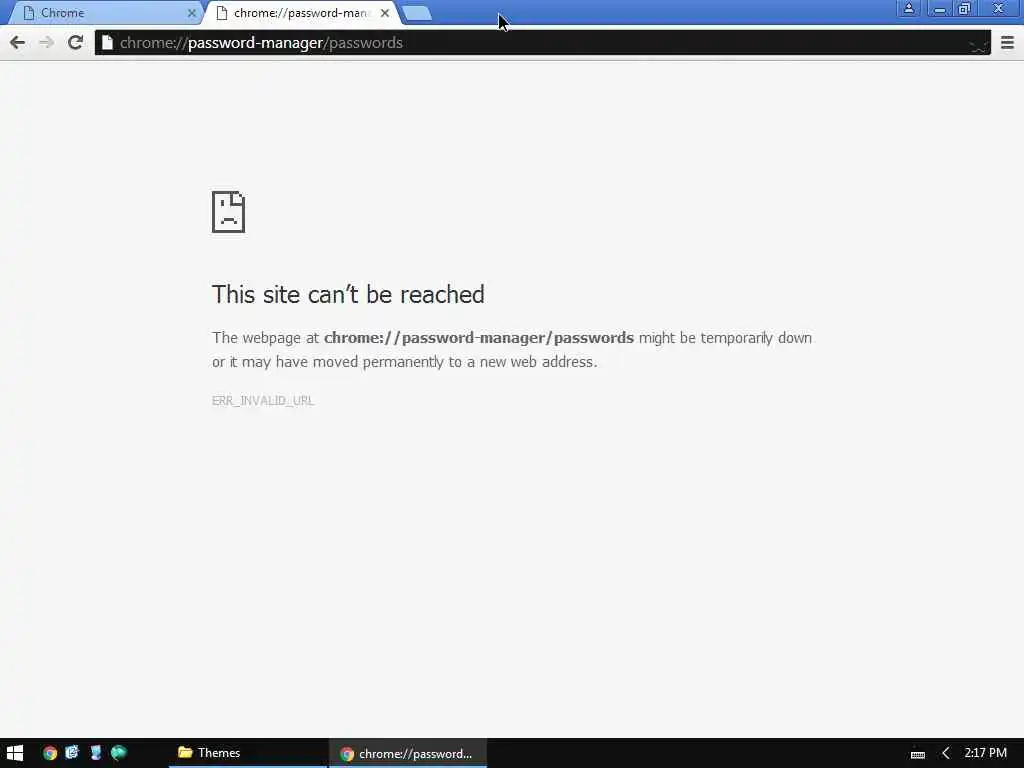The height and width of the screenshot is (768, 1024).
Task: Go back using the back arrow
Action: click(18, 43)
